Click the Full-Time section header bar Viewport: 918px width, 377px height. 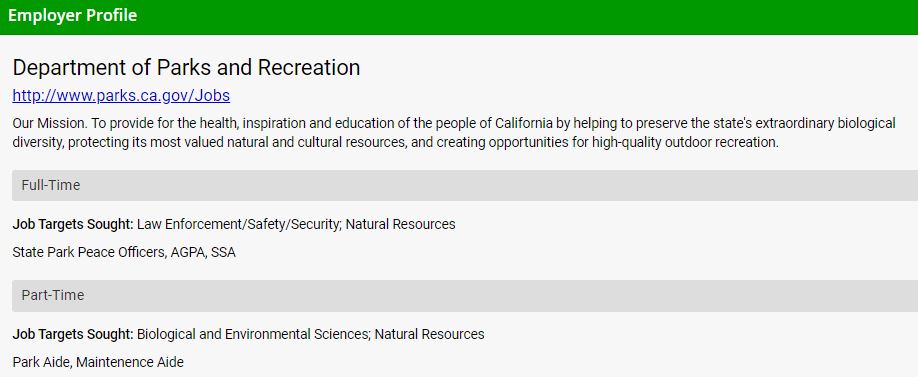[x=465, y=186]
